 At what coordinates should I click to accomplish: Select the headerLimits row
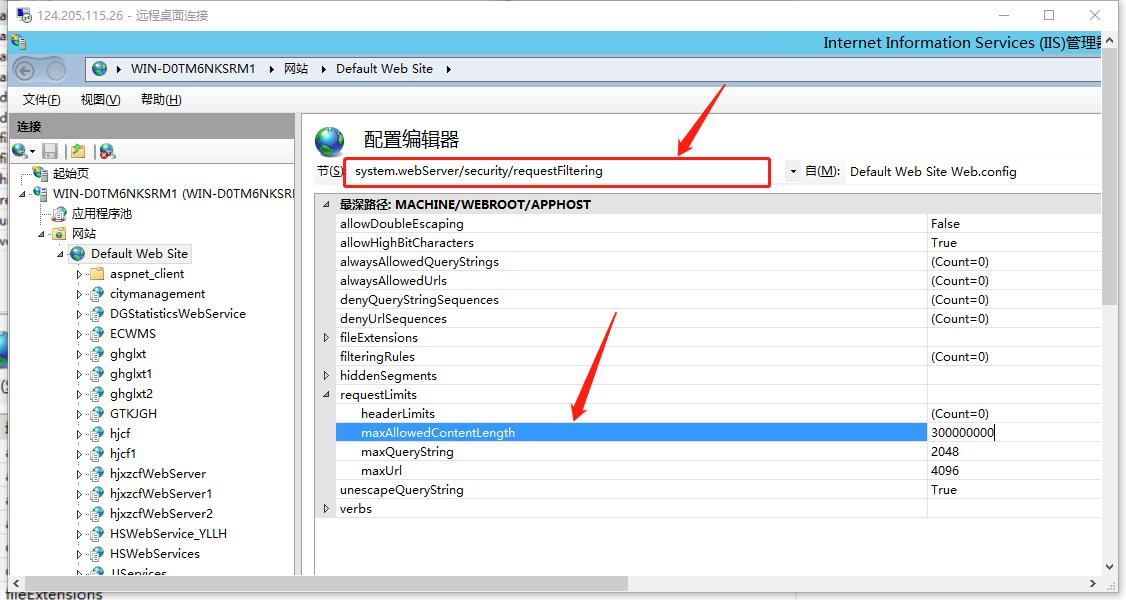pos(718,413)
